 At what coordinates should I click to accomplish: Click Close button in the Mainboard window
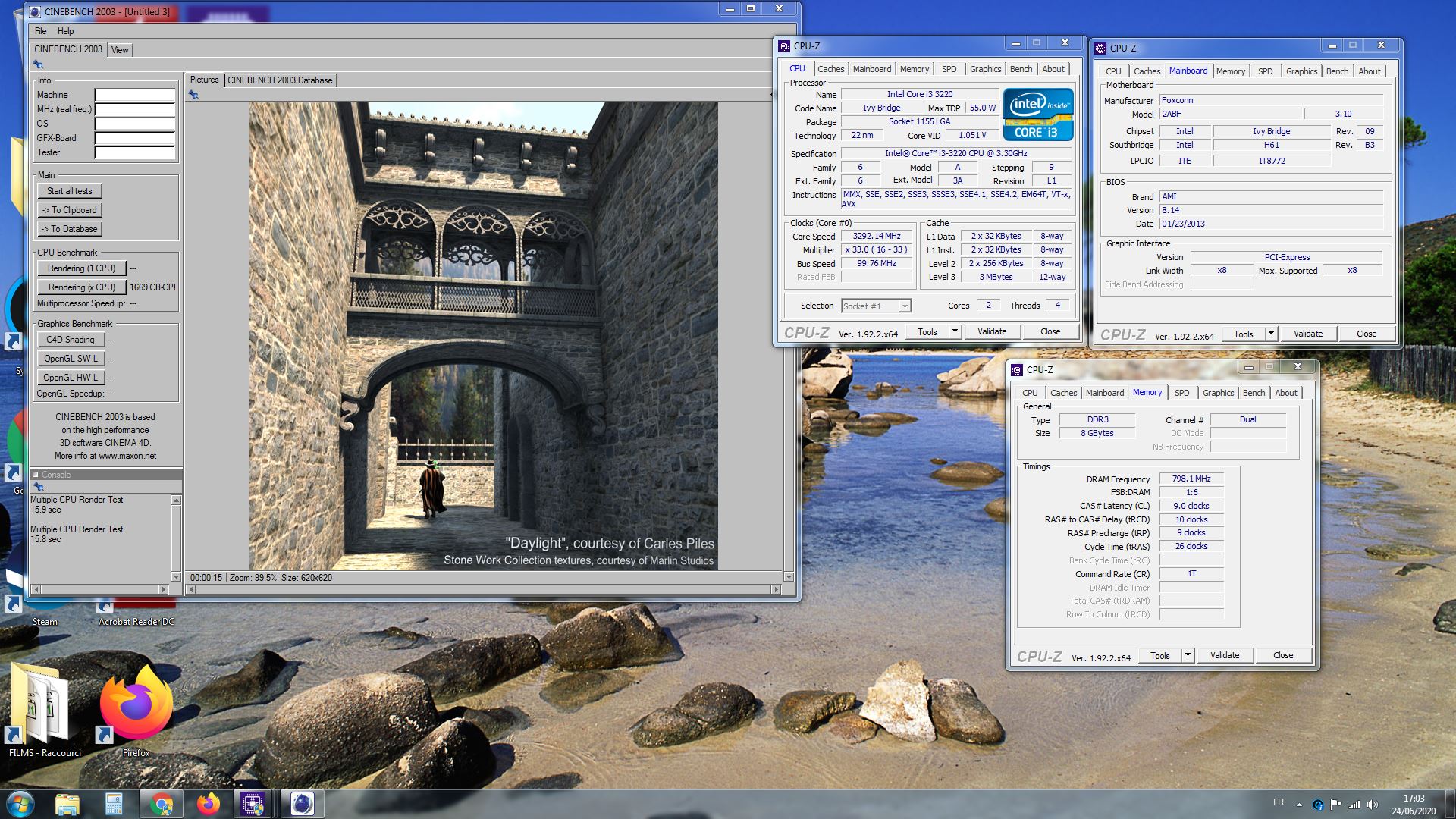point(1367,334)
